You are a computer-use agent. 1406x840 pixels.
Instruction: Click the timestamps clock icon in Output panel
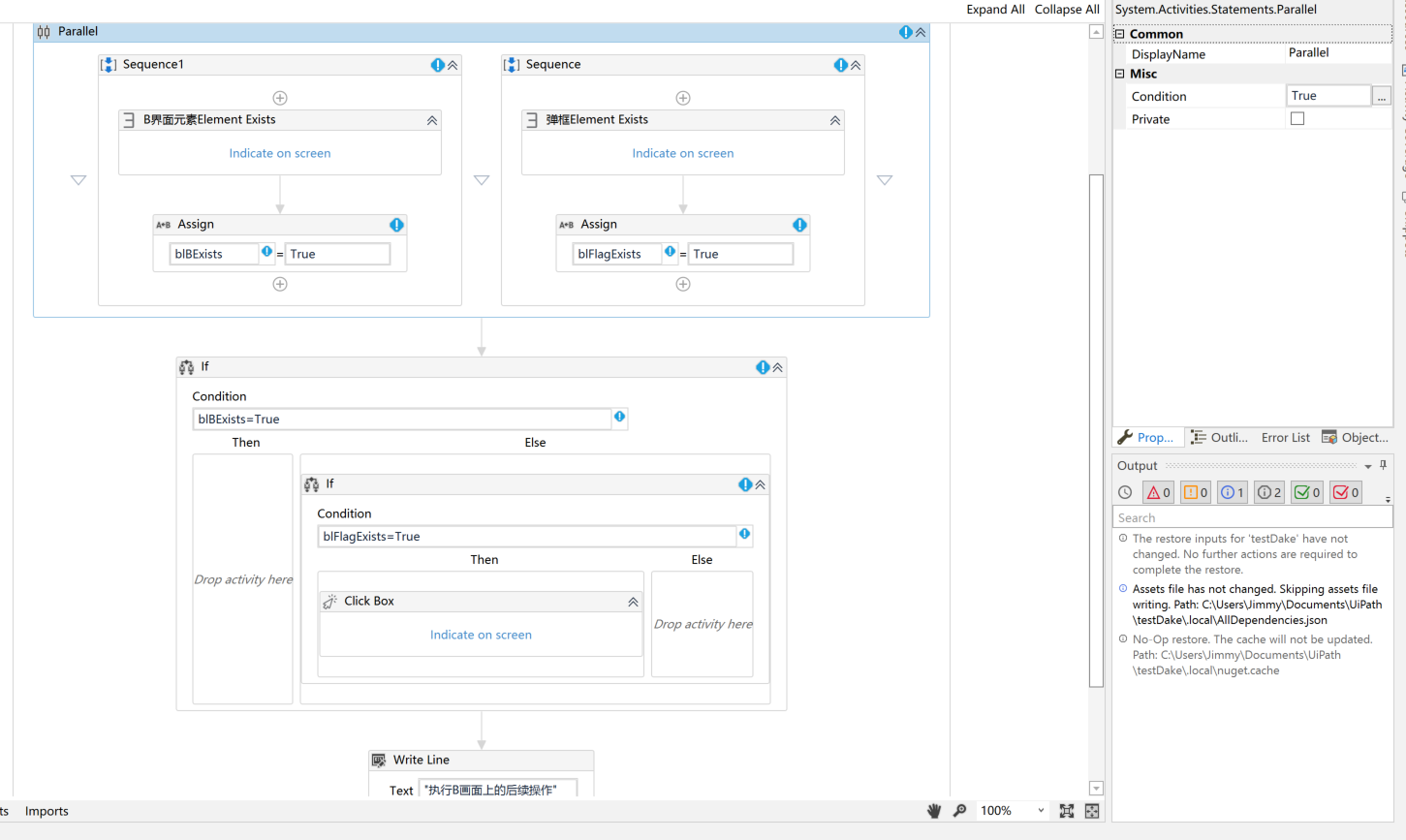click(x=1125, y=492)
